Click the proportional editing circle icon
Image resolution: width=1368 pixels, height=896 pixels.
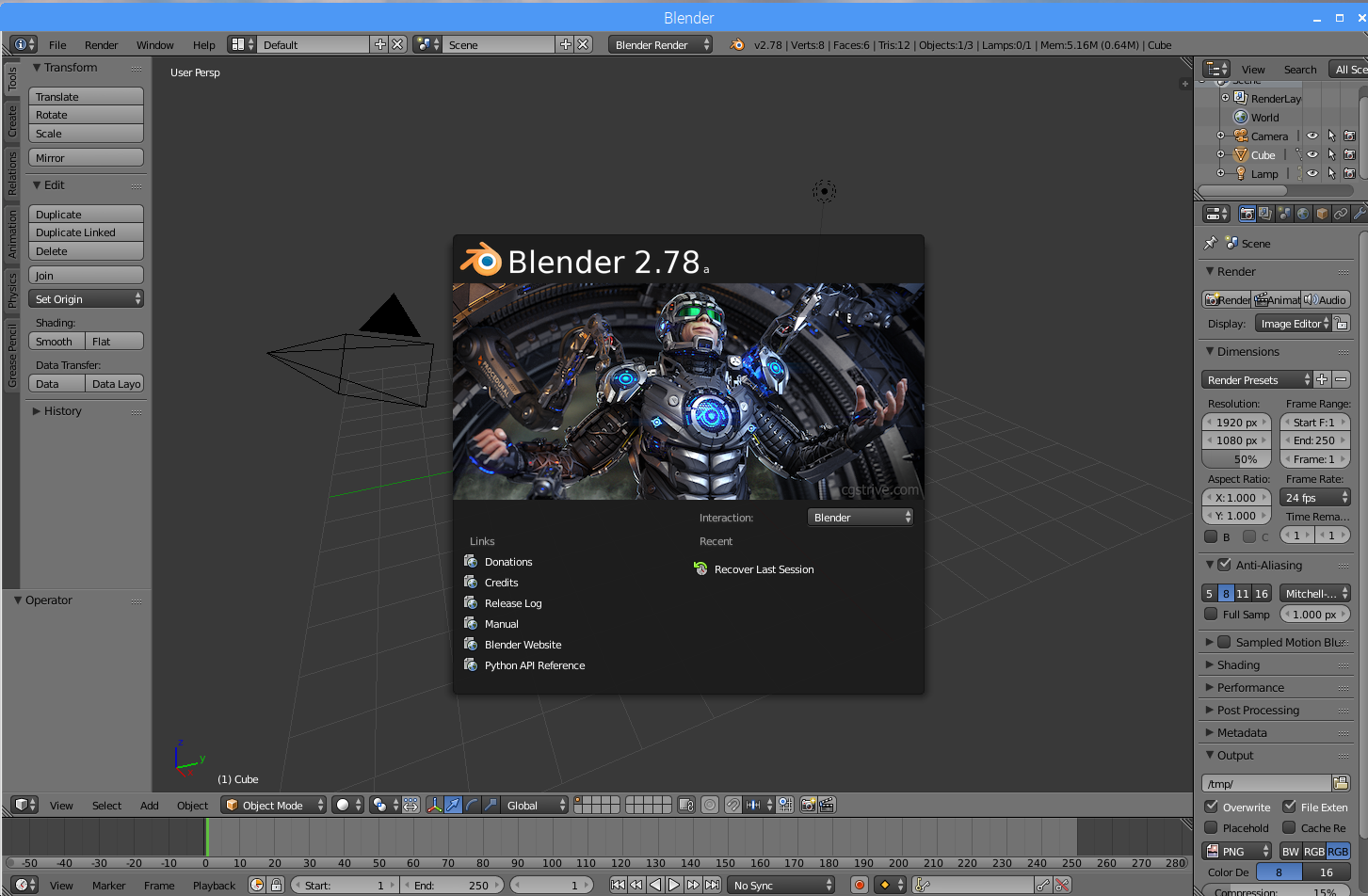tap(710, 805)
